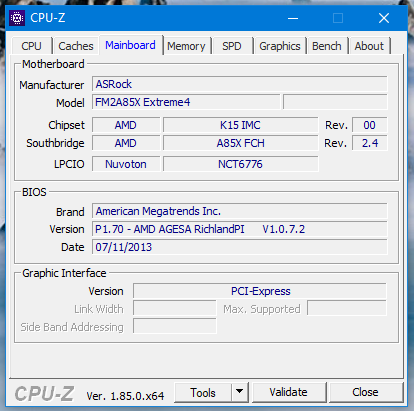Click the chipset revision 00 field
This screenshot has height=411, width=414.
(x=370, y=125)
